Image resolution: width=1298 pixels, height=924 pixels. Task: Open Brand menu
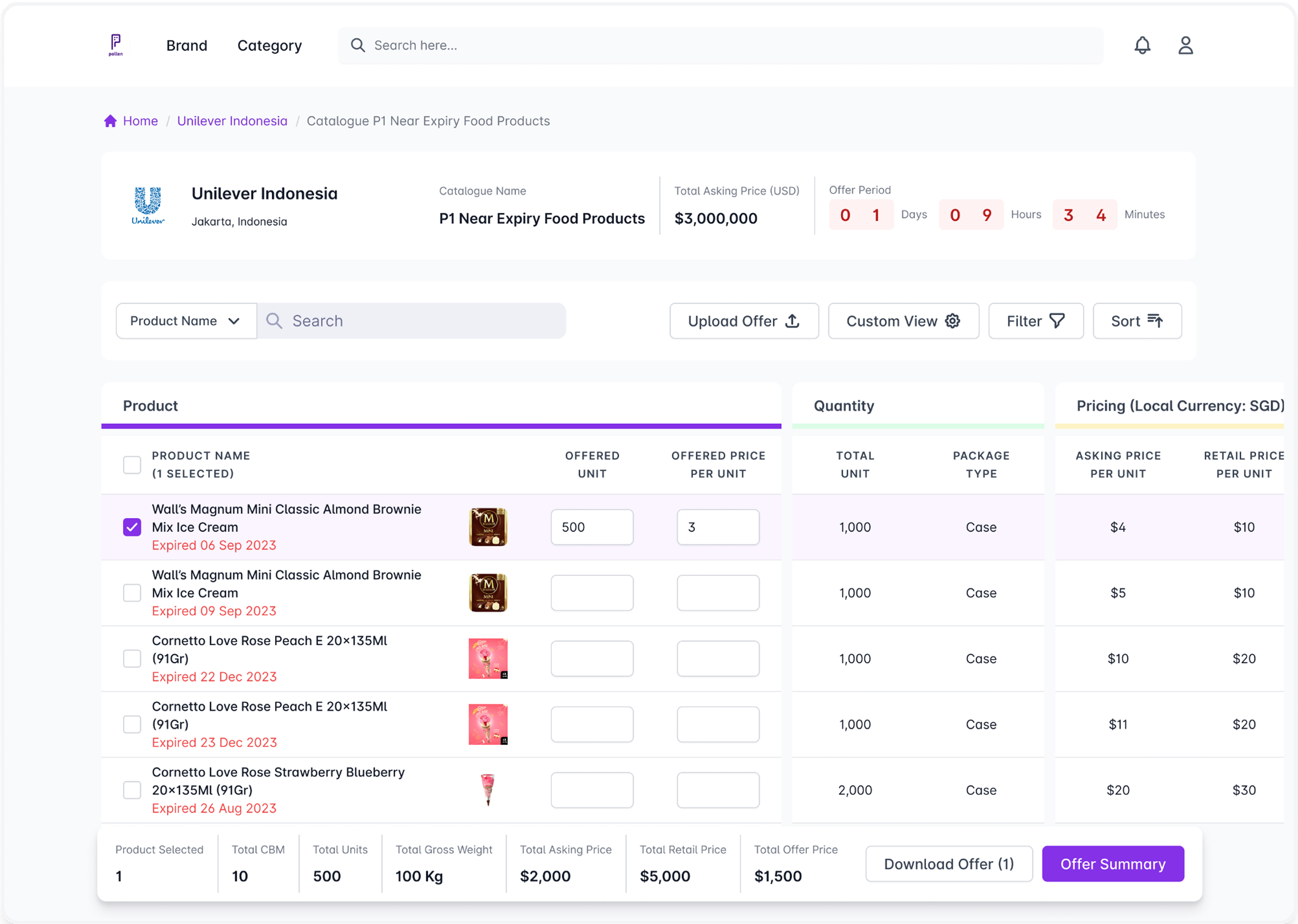tap(187, 46)
